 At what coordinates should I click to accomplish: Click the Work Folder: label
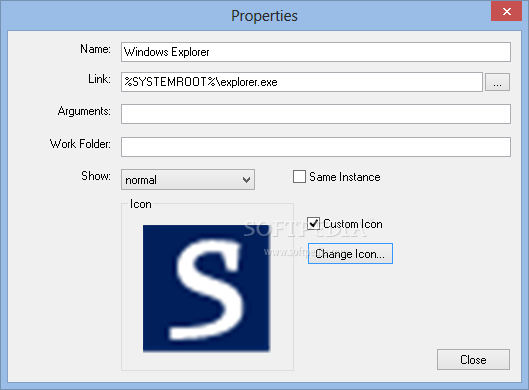[80, 144]
